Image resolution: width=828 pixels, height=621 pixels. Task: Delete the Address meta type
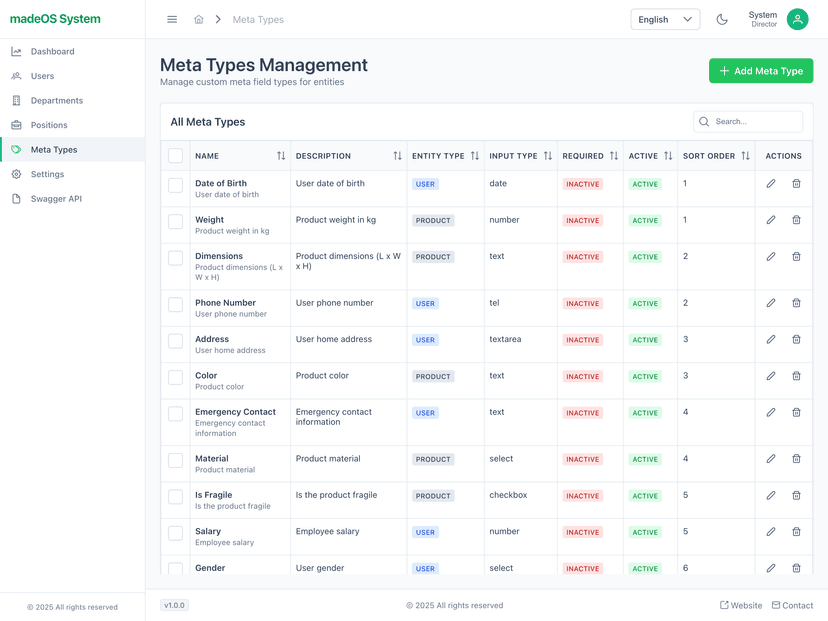point(796,340)
